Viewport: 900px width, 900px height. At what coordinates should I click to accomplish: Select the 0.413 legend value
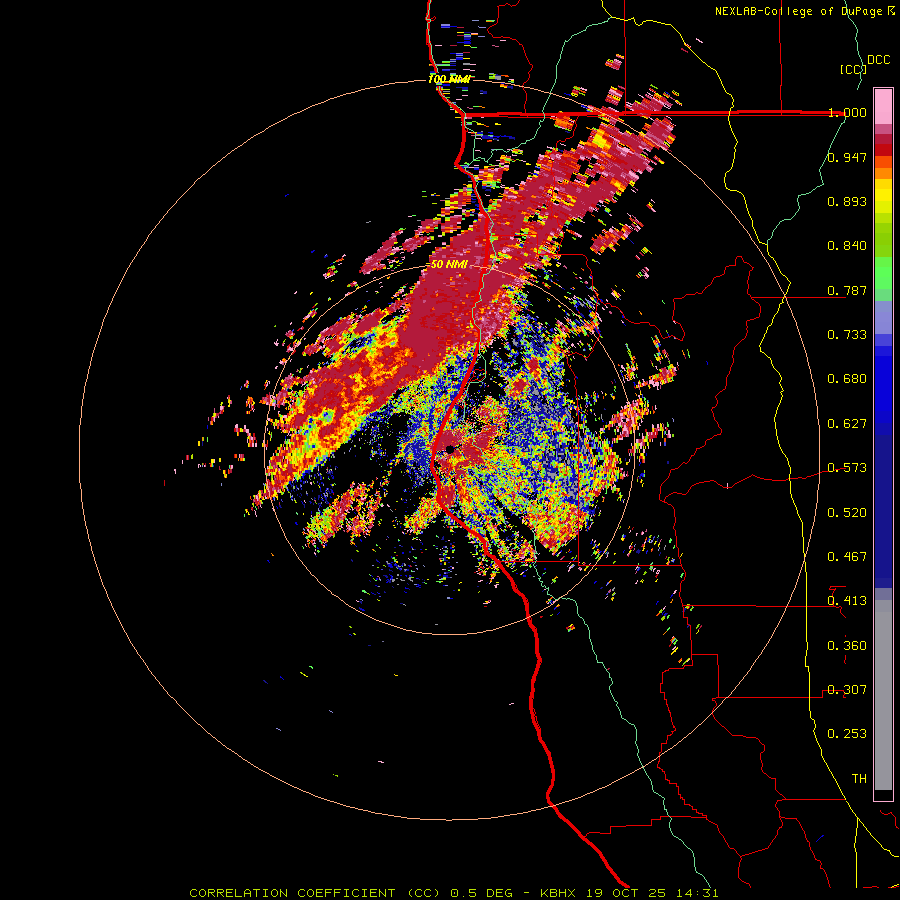point(847,601)
